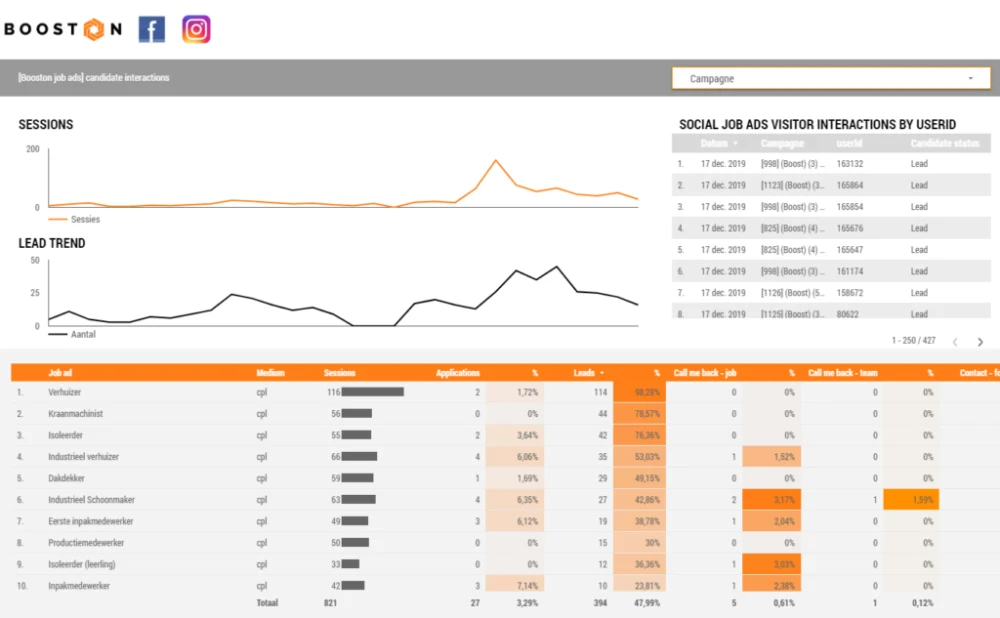Go to next page of userid table
The width and height of the screenshot is (1000, 618).
click(x=980, y=341)
